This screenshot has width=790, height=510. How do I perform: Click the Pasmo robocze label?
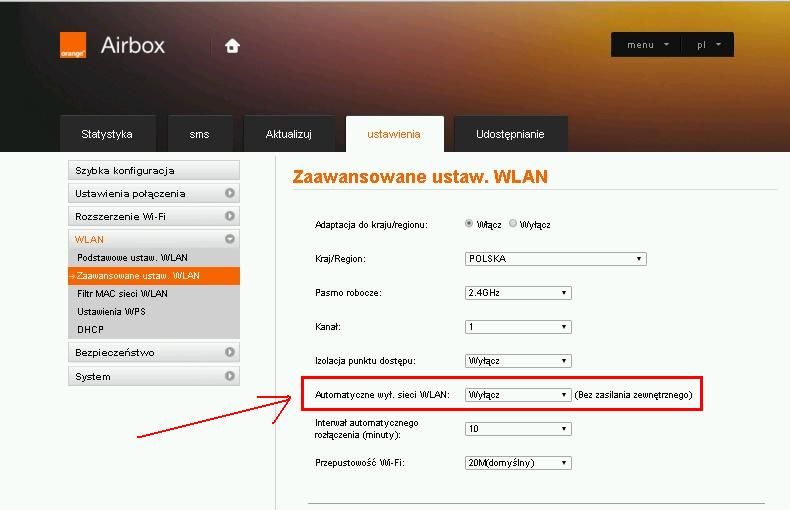[348, 293]
